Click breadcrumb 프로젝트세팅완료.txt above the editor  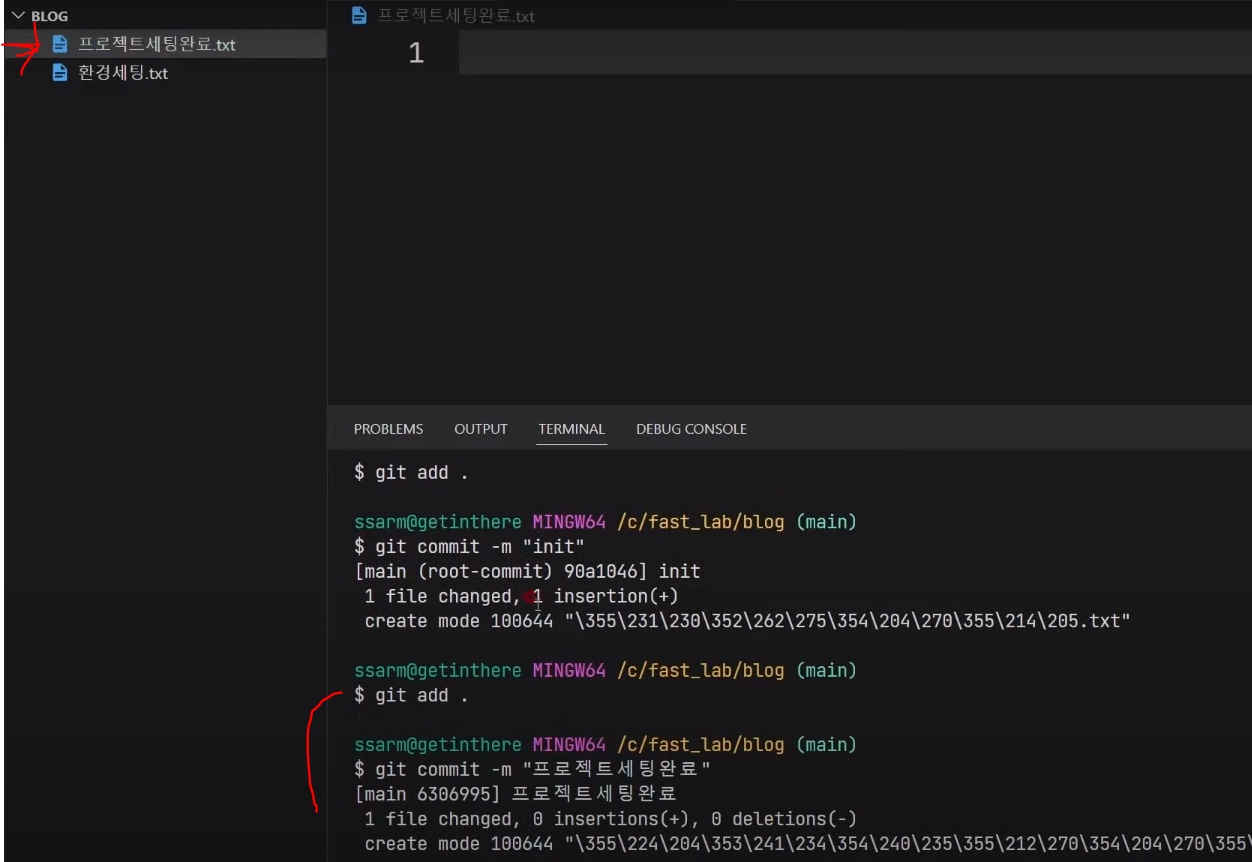456,16
